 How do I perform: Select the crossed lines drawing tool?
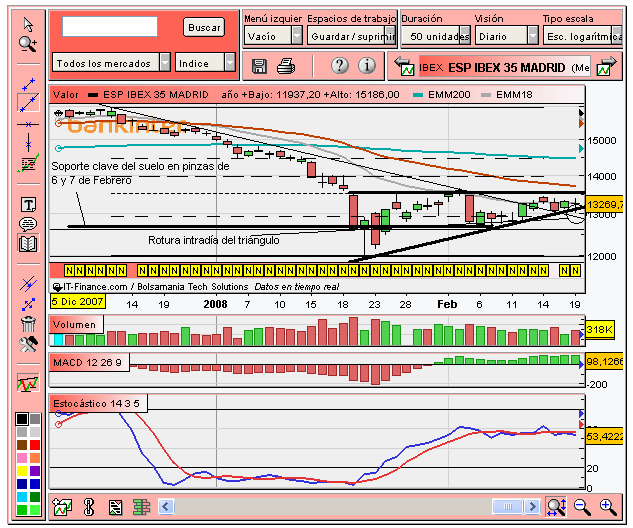(x=28, y=284)
